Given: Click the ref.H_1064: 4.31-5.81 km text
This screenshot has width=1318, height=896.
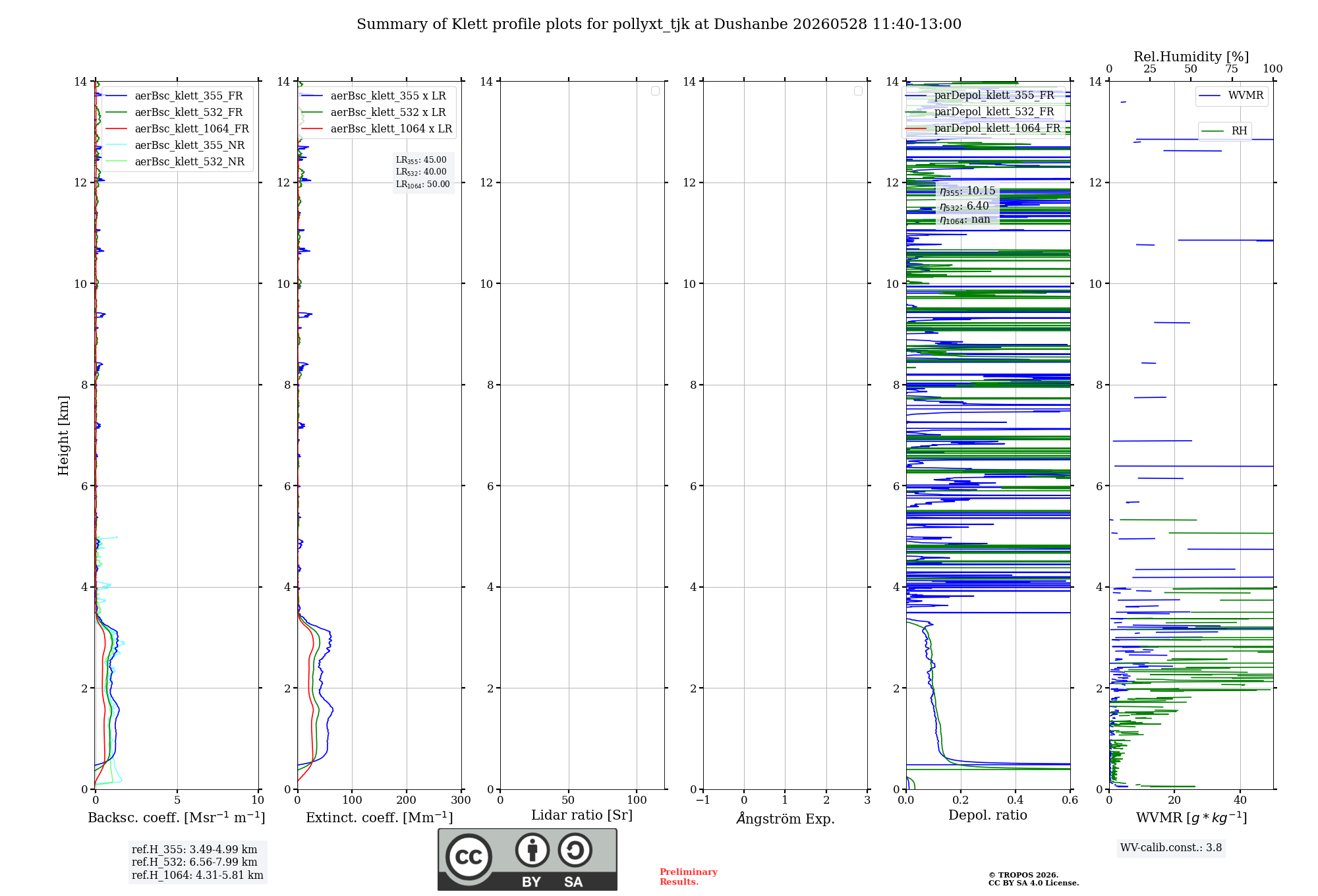Looking at the screenshot, I should [198, 876].
